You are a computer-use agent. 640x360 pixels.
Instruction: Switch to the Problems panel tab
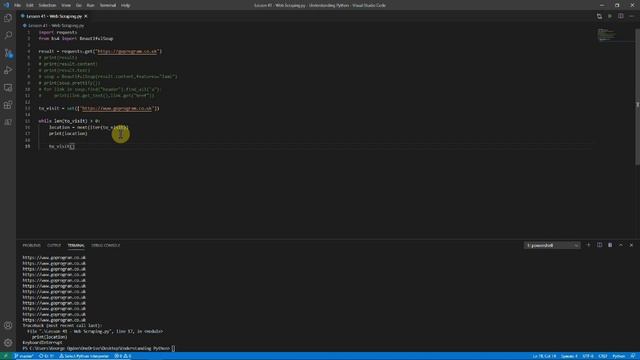pos(31,245)
